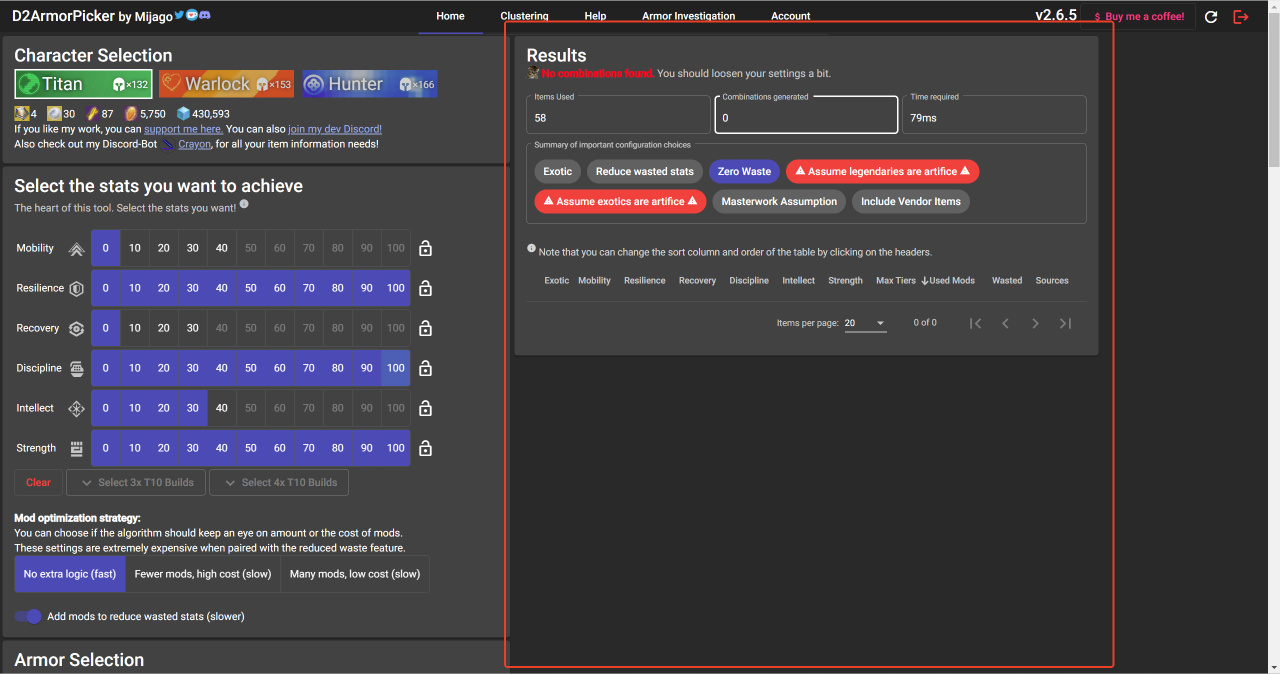Screen dimensions: 1280x674
Task: Switch to the Clustering tab
Action: click(524, 17)
